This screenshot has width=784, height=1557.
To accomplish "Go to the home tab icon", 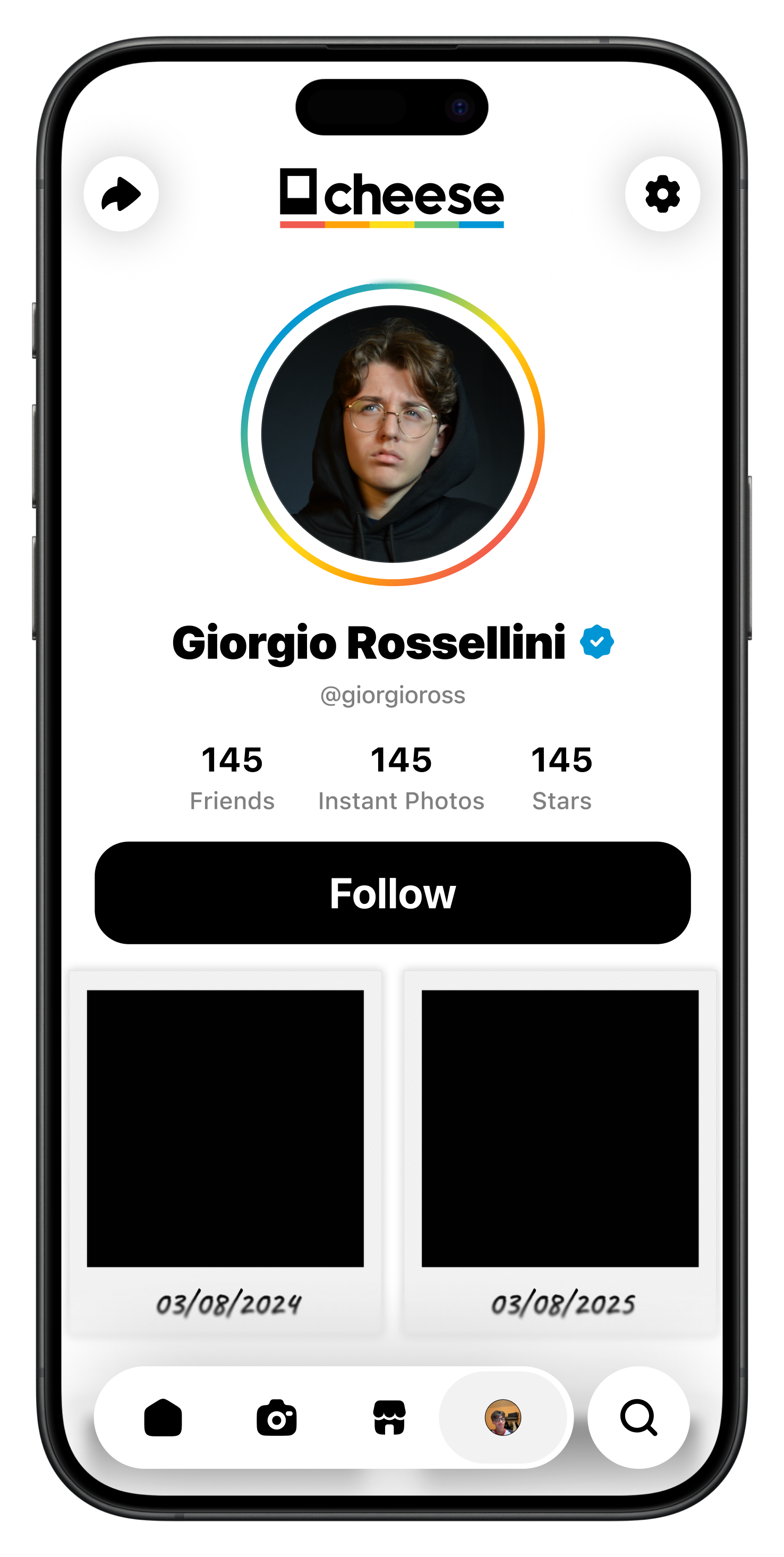I will [x=163, y=1417].
